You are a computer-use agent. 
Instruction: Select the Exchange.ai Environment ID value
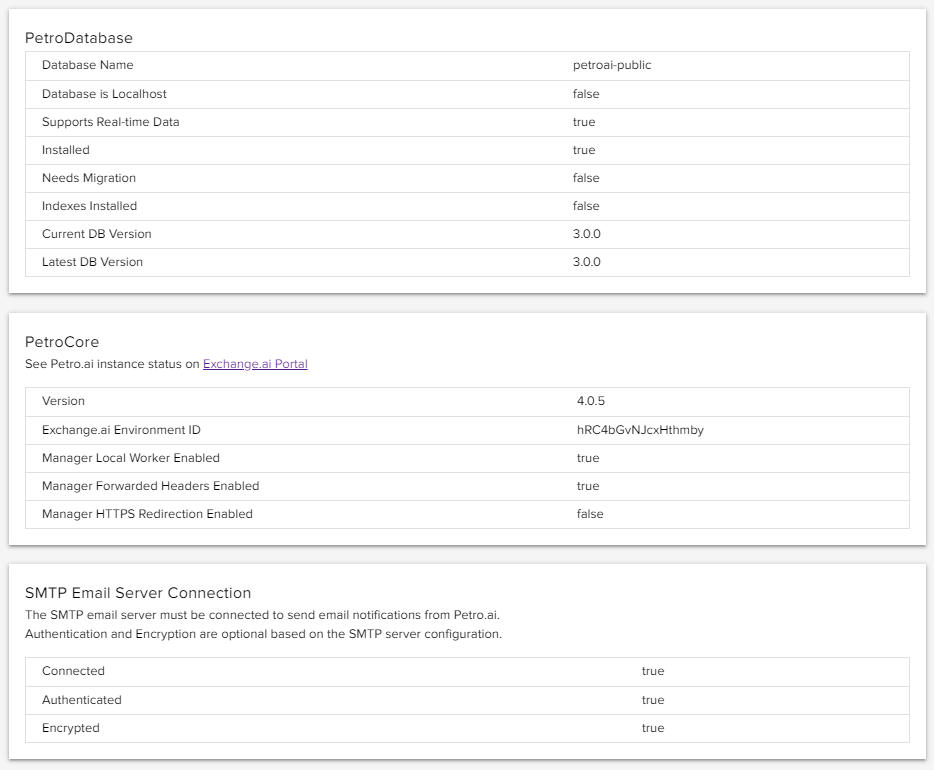pyautogui.click(x=640, y=430)
